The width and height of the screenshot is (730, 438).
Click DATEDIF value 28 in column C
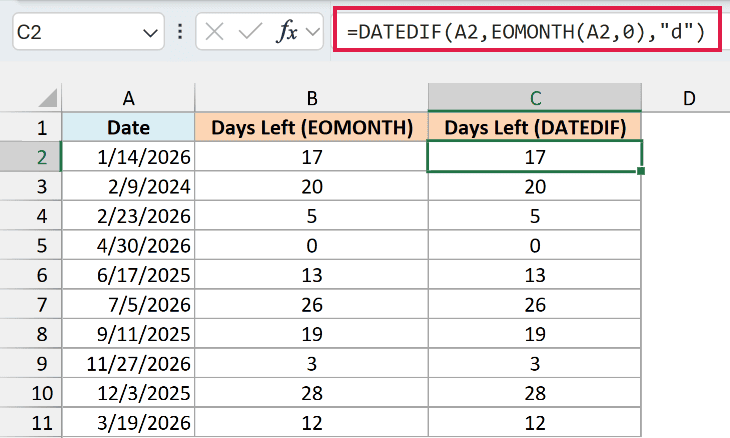[535, 393]
